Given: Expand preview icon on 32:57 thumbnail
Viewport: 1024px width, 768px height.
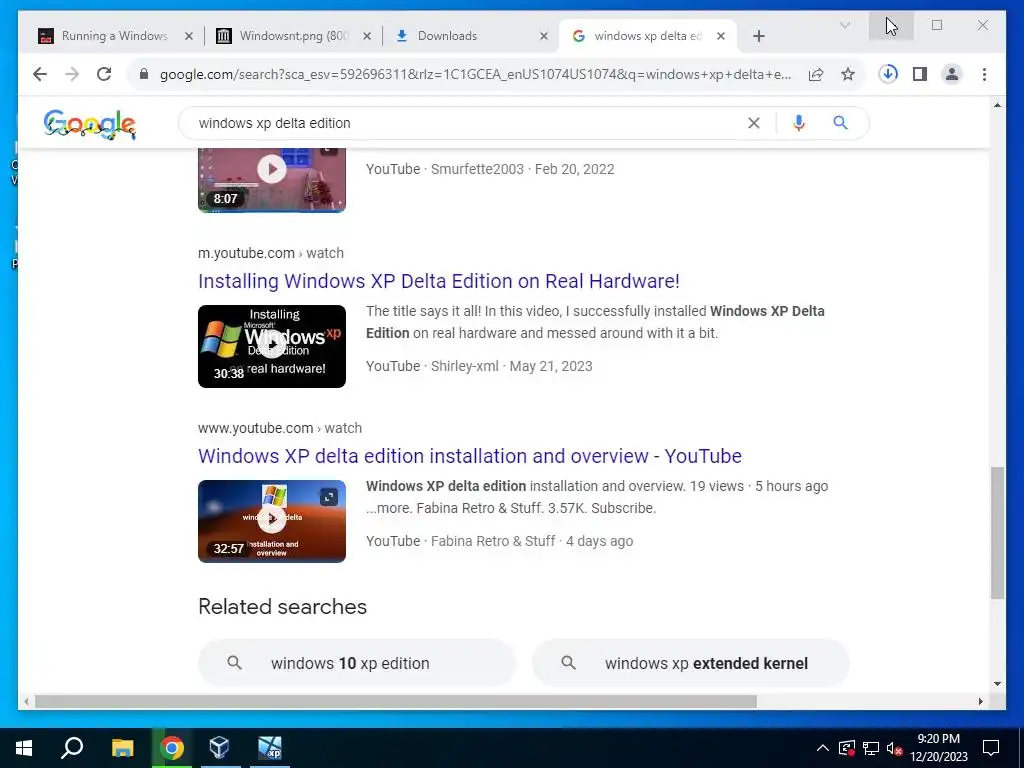Looking at the screenshot, I should [328, 498].
